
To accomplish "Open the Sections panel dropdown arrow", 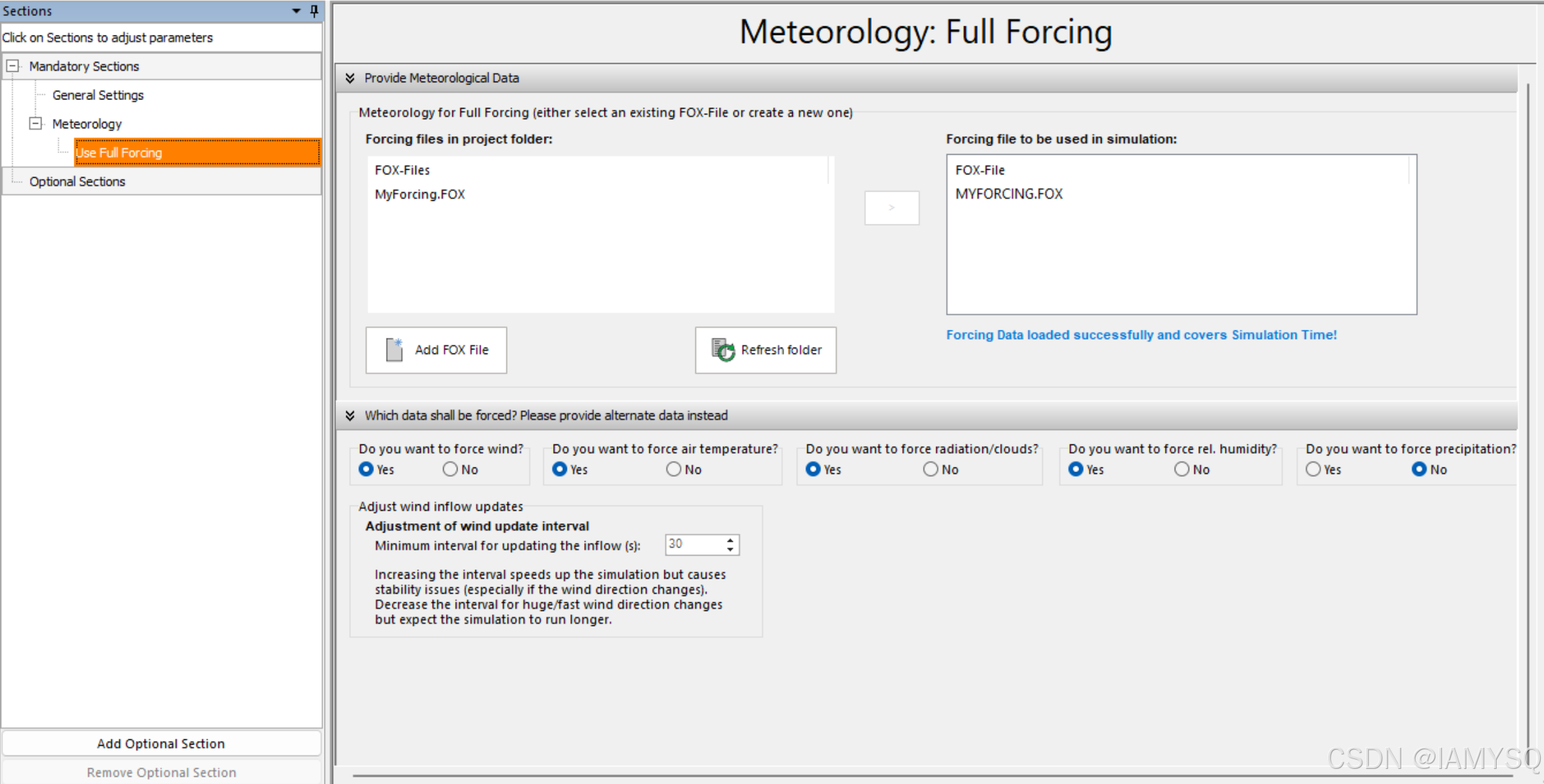I will (x=296, y=11).
